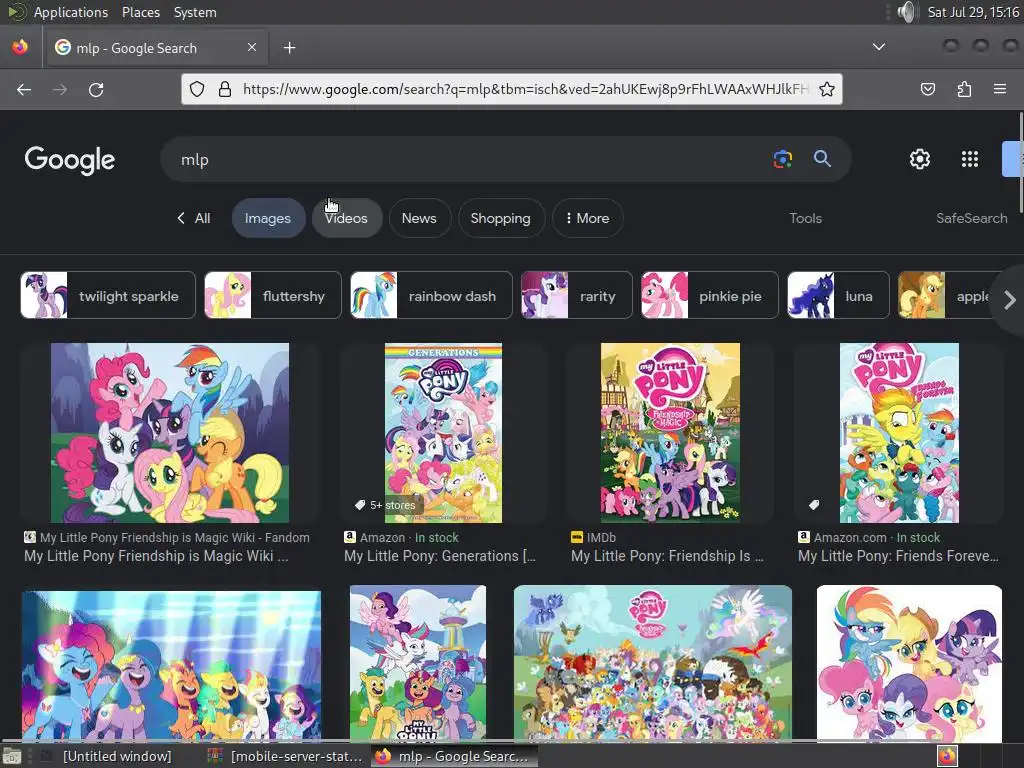
Task: Switch to the Videos tab
Action: [346, 218]
